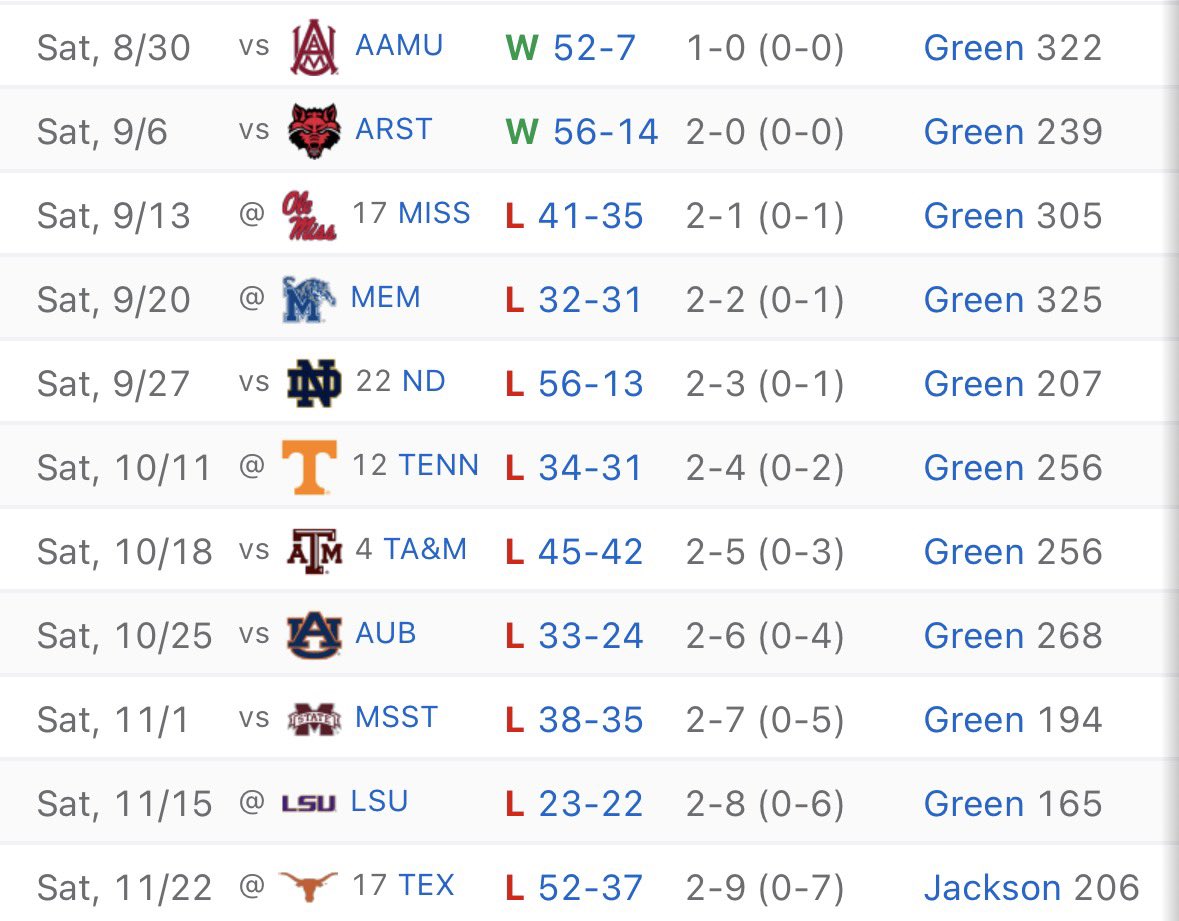
Task: Click the Tennessee orange T logo
Action: 309,468
